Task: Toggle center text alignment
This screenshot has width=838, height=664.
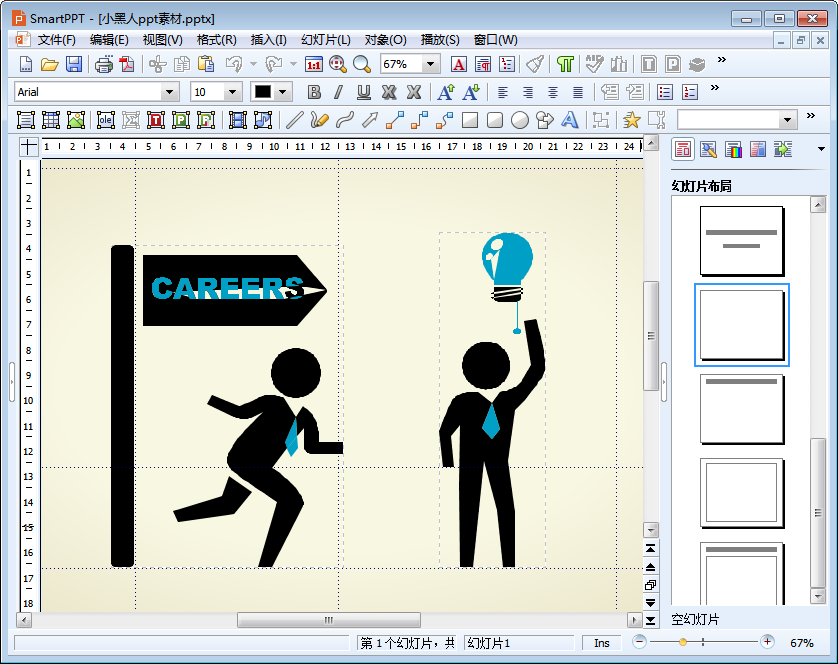Action: click(x=553, y=92)
